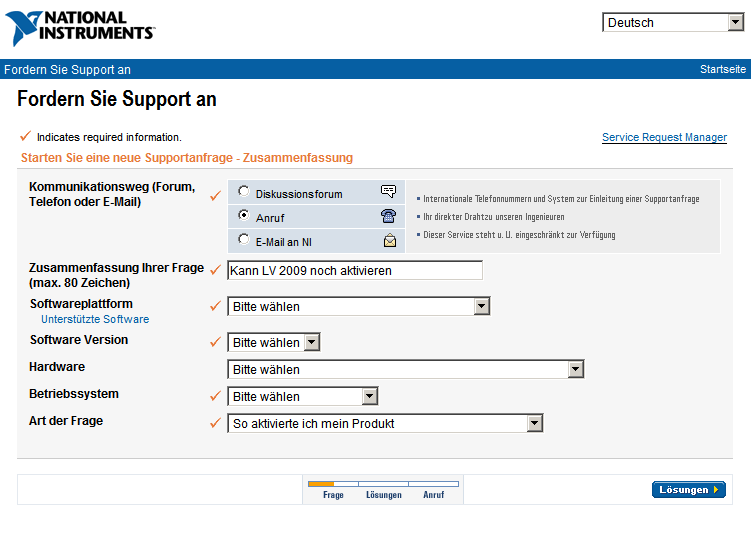Follow the Unterstützte Software link
Viewport: 754px width, 542px height.
click(95, 320)
